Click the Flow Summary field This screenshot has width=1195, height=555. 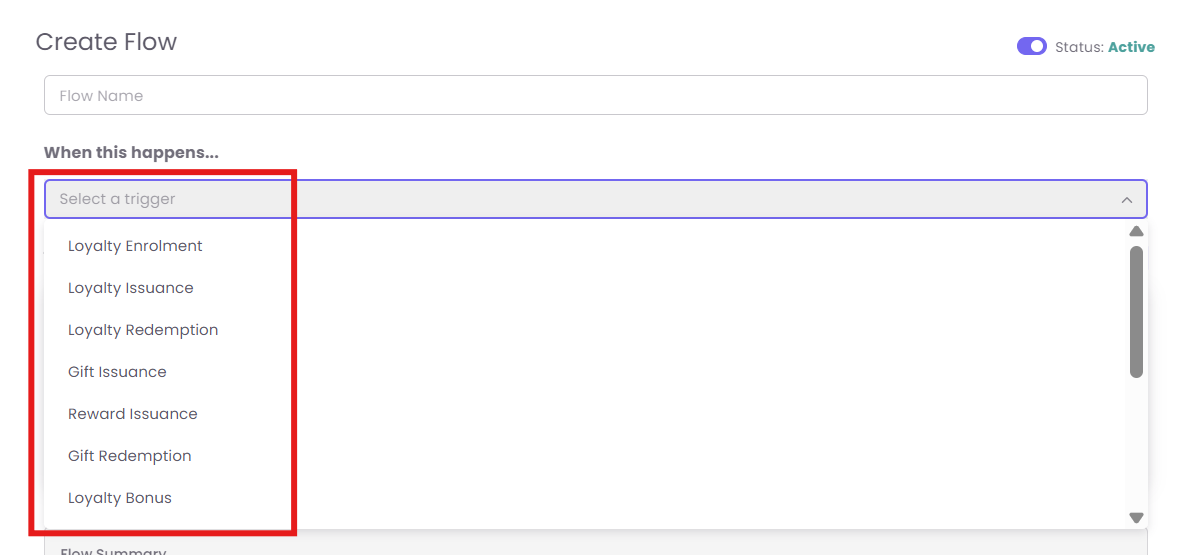[595, 549]
